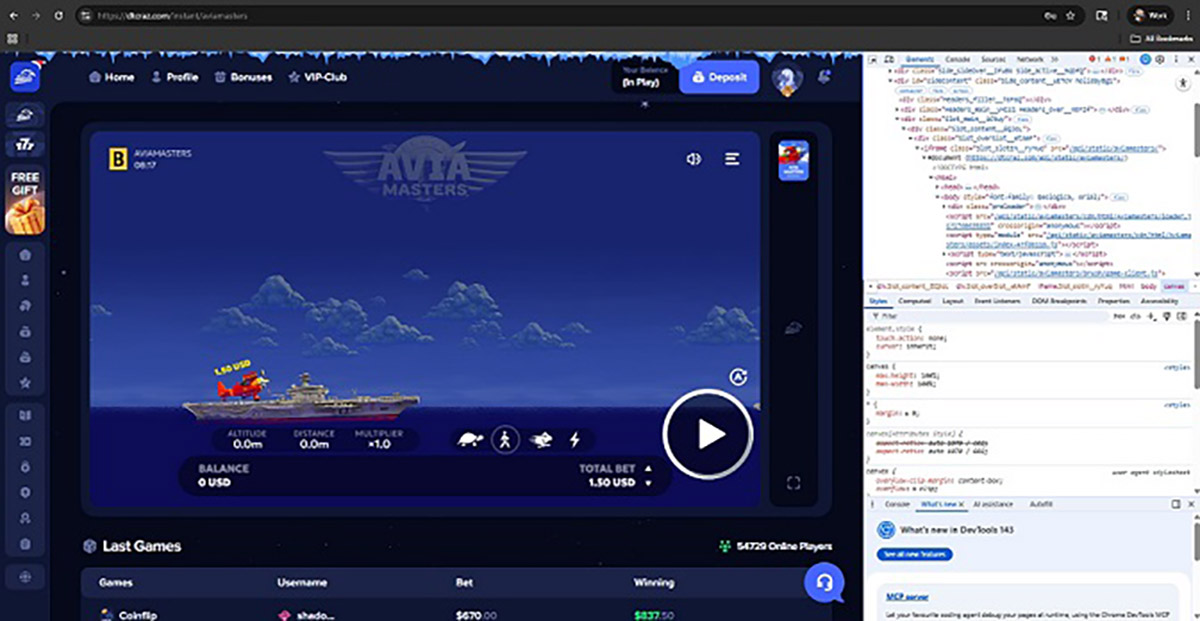Open the Computed styles tab
Image resolution: width=1200 pixels, height=621 pixels.
coord(914,300)
